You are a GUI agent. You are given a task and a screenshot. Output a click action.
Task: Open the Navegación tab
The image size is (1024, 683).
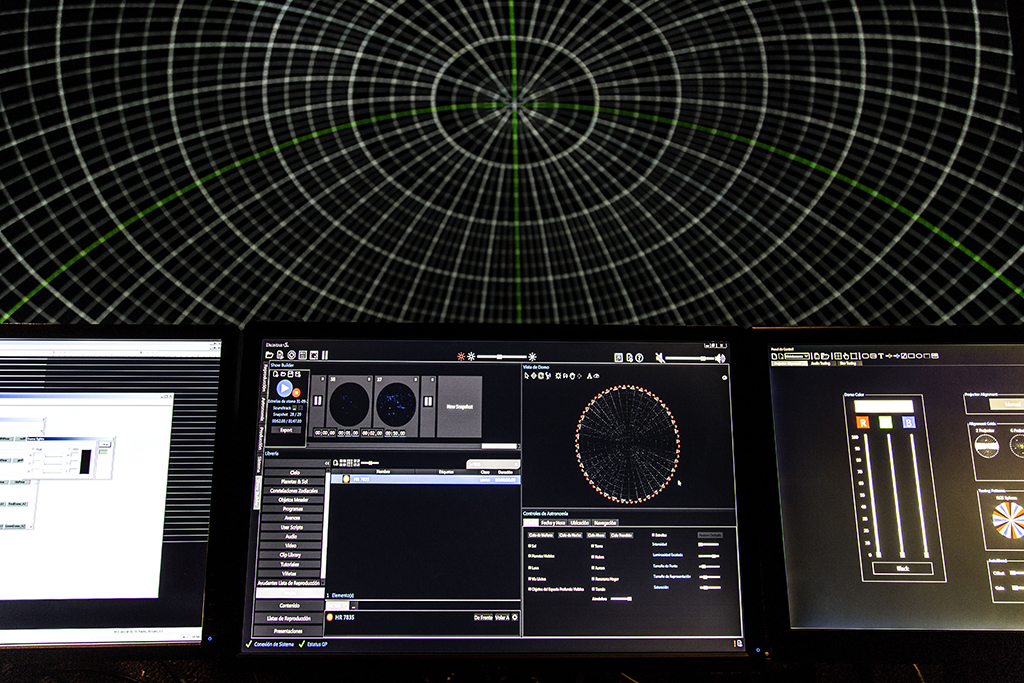point(605,522)
